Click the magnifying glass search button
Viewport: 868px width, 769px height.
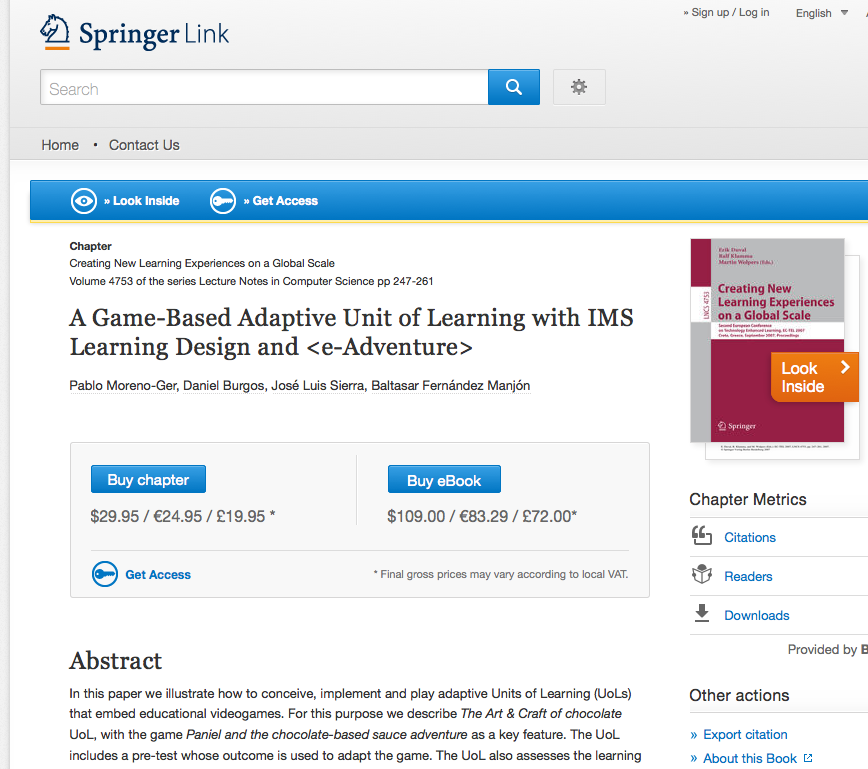click(514, 87)
